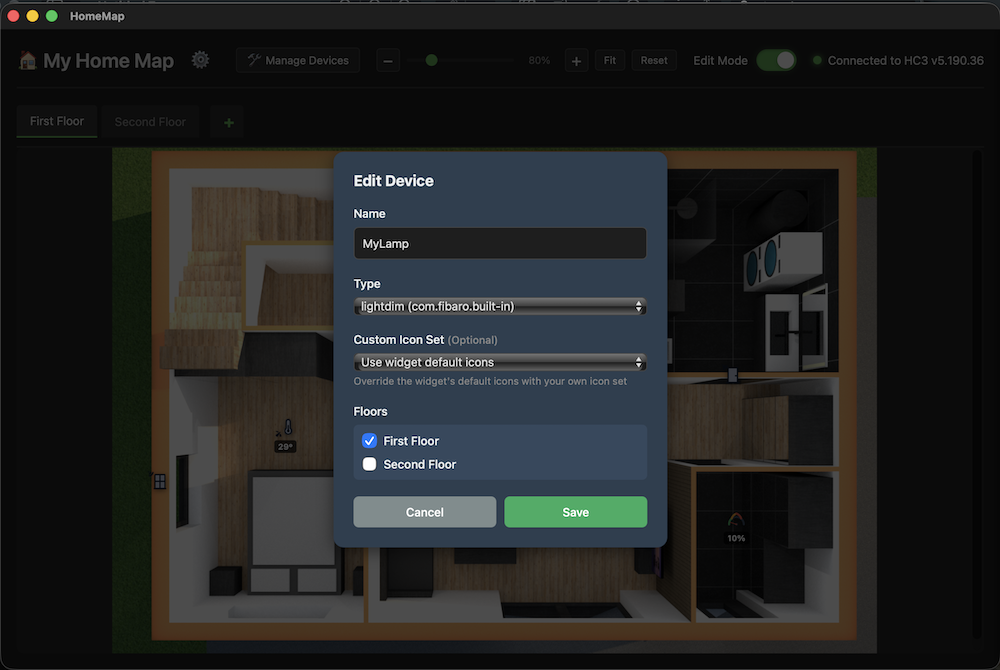
Task: Click the Fit zoom button
Action: [610, 61]
